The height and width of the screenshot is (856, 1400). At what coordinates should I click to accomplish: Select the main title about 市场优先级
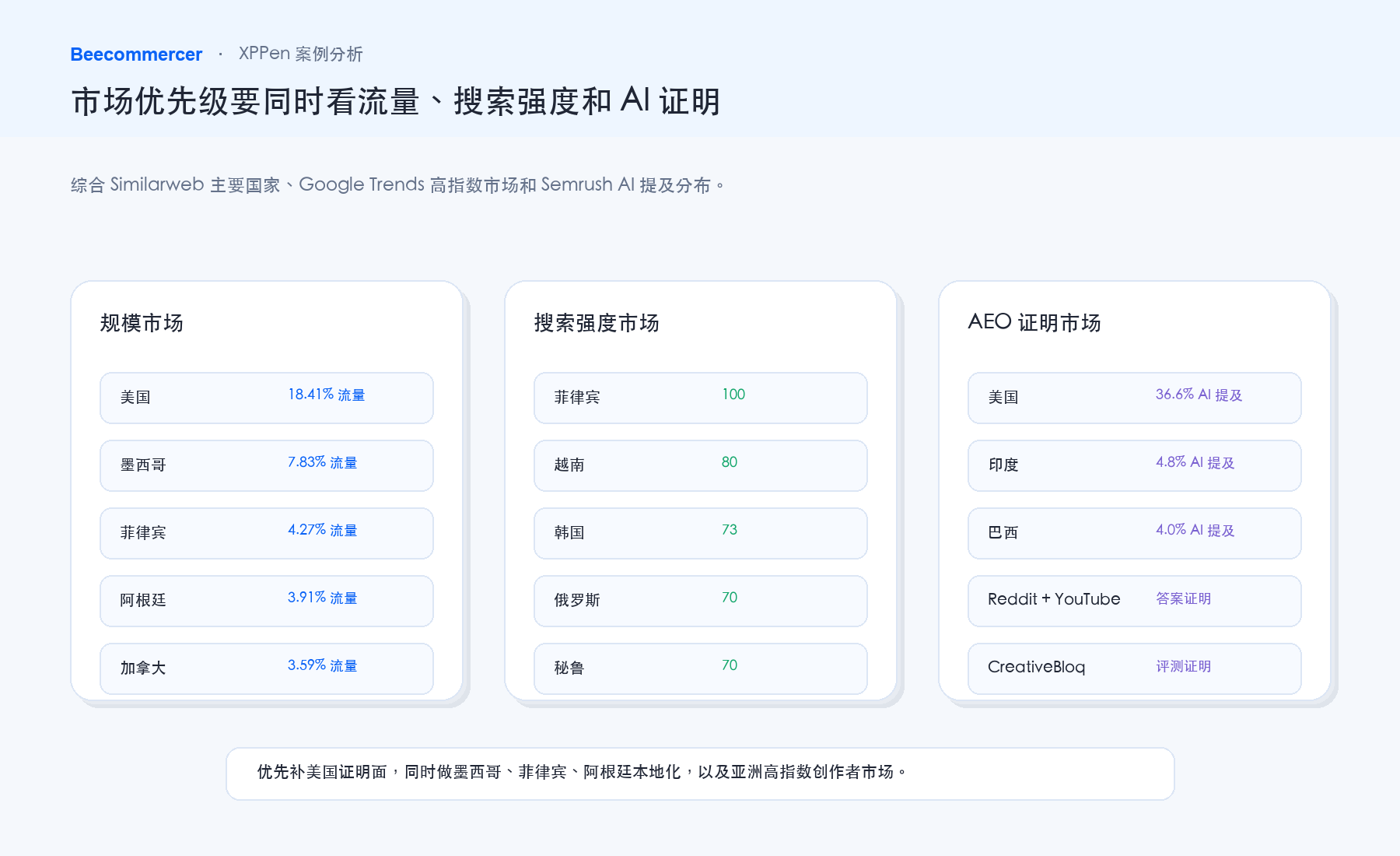pos(396,101)
